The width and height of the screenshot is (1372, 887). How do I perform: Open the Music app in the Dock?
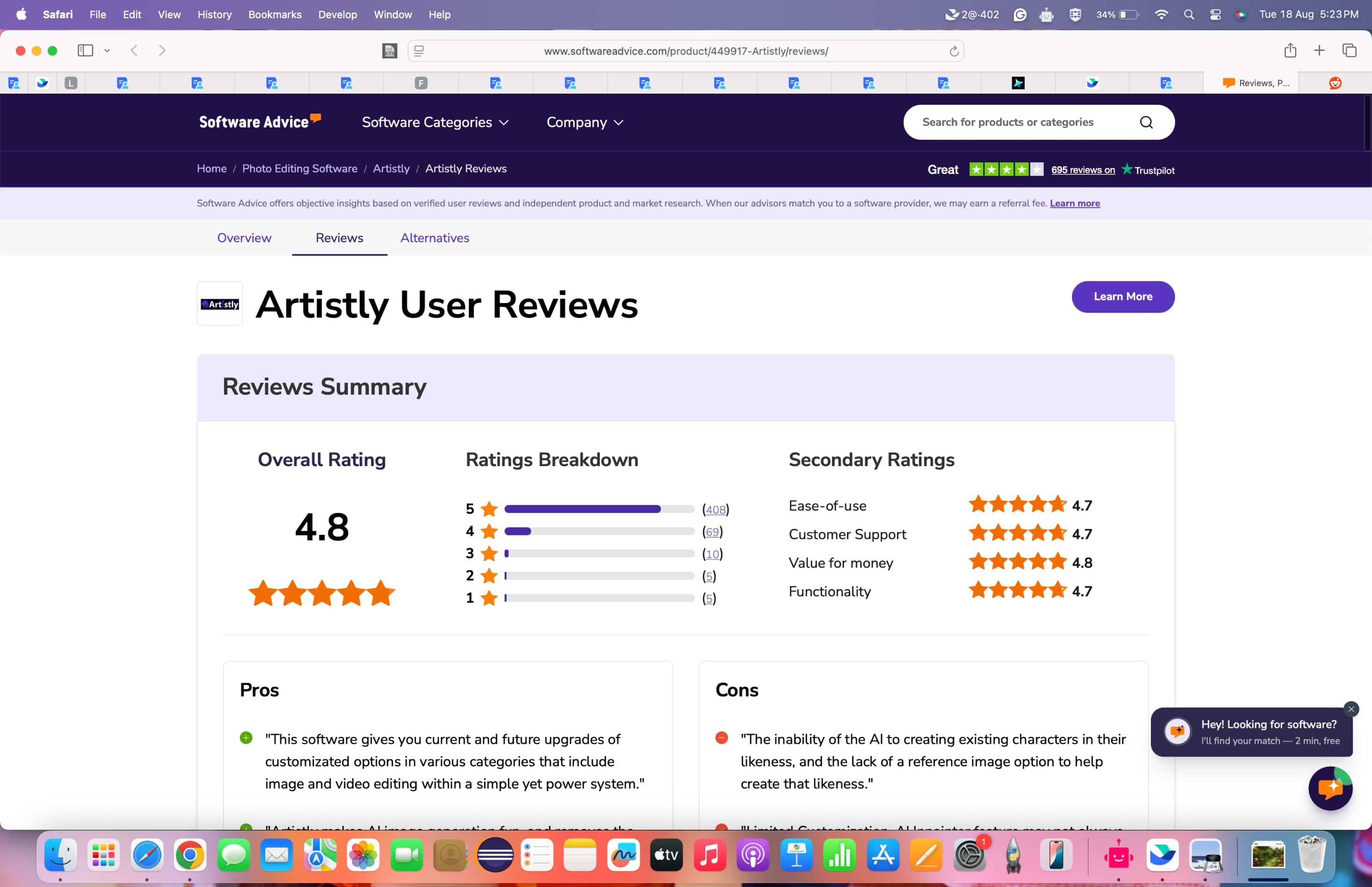pyautogui.click(x=709, y=855)
